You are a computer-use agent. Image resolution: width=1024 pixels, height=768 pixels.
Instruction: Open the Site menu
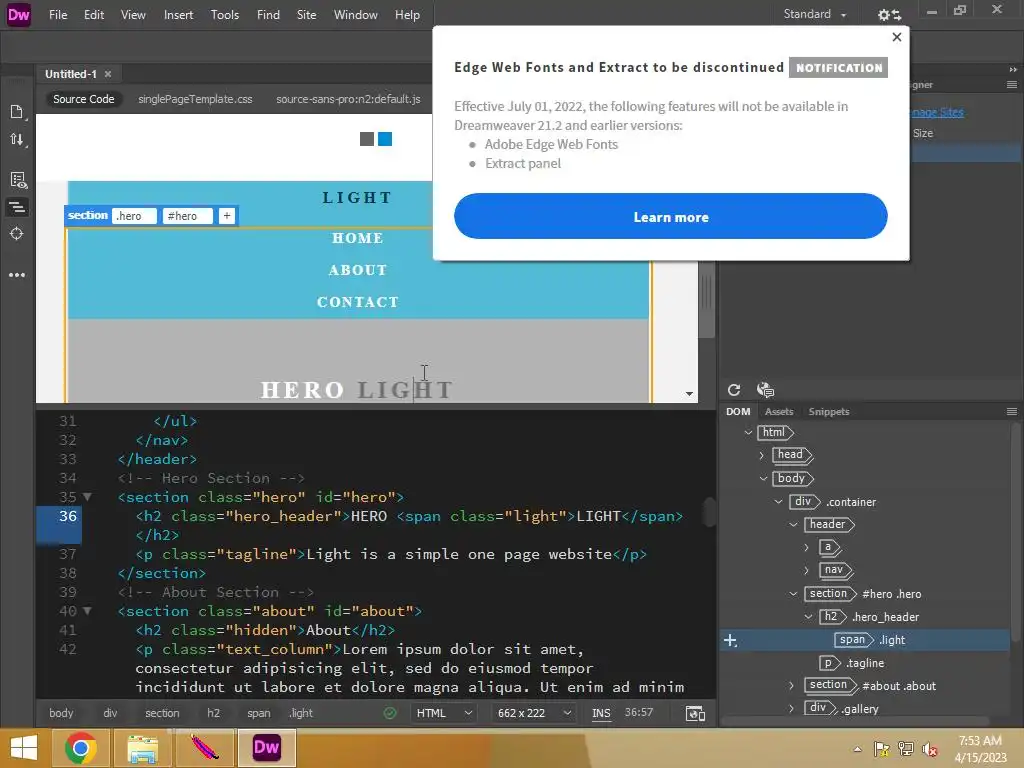pos(306,14)
